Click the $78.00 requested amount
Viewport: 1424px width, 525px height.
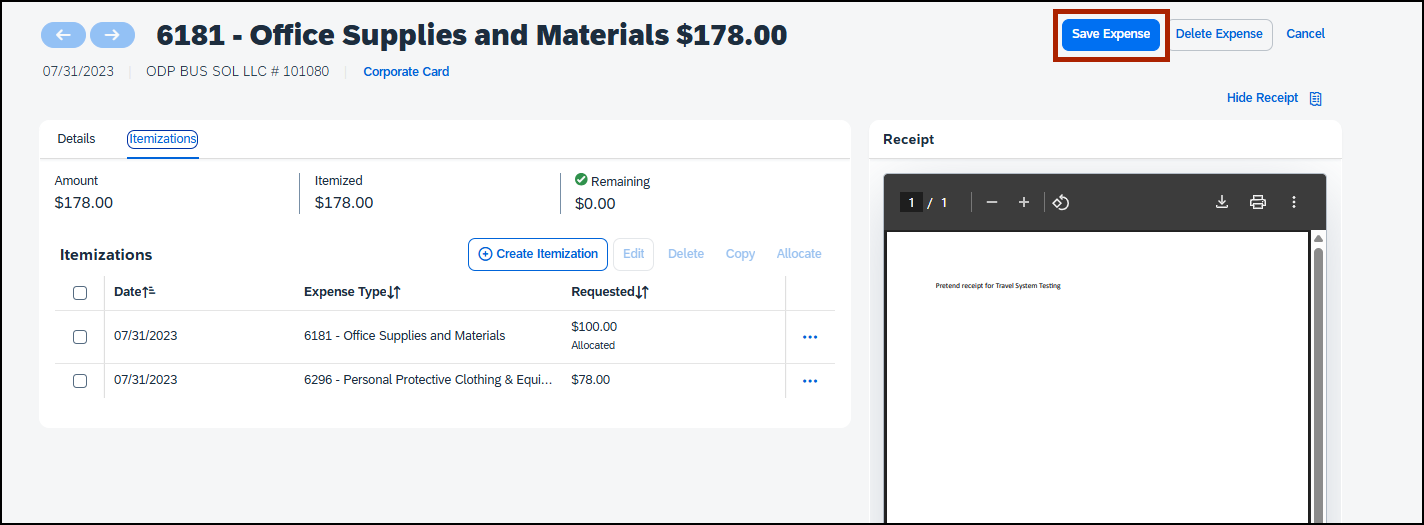(590, 380)
